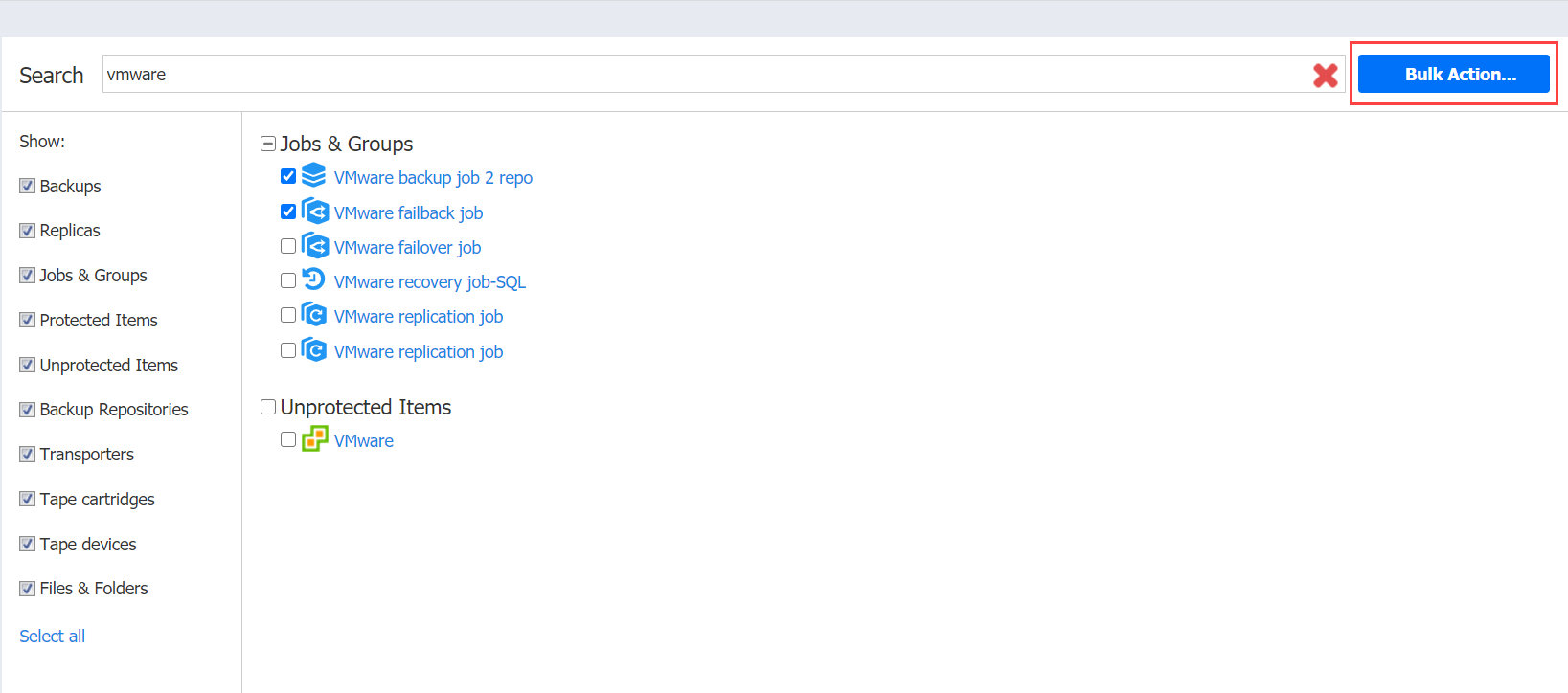1568x693 pixels.
Task: Click the Unprotected Items results heading text
Action: tap(366, 407)
